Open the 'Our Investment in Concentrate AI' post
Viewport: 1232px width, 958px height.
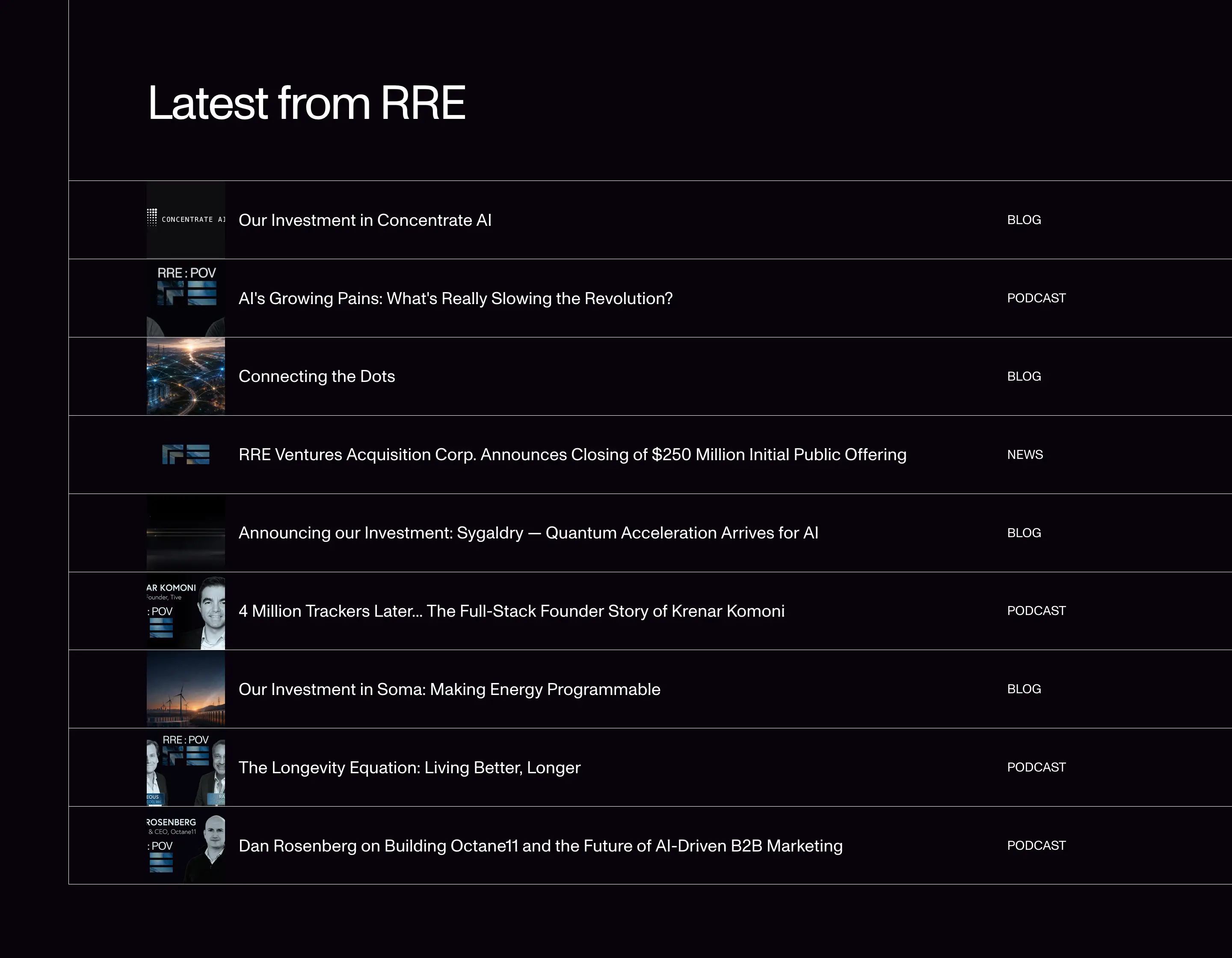365,220
